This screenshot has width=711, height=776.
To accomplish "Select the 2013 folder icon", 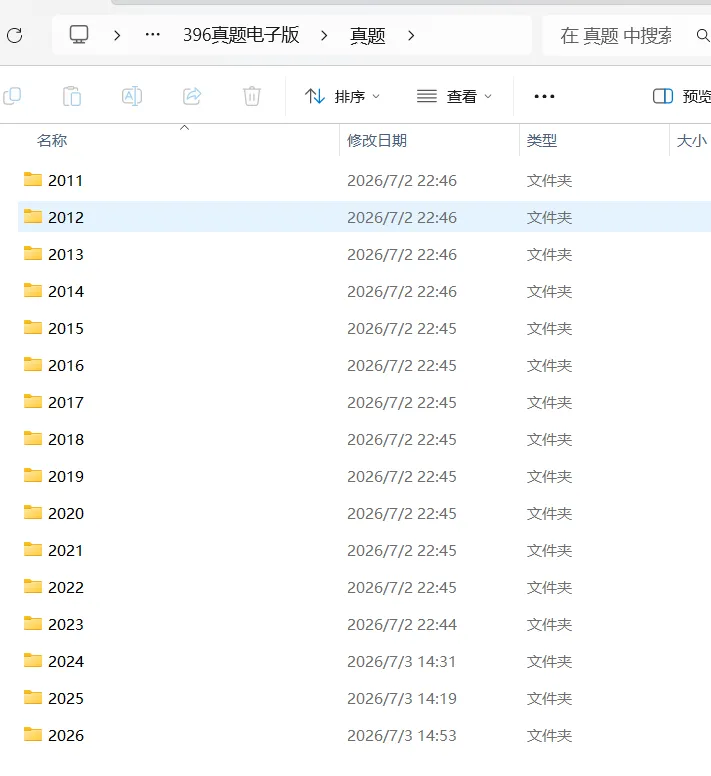I will click(33, 253).
